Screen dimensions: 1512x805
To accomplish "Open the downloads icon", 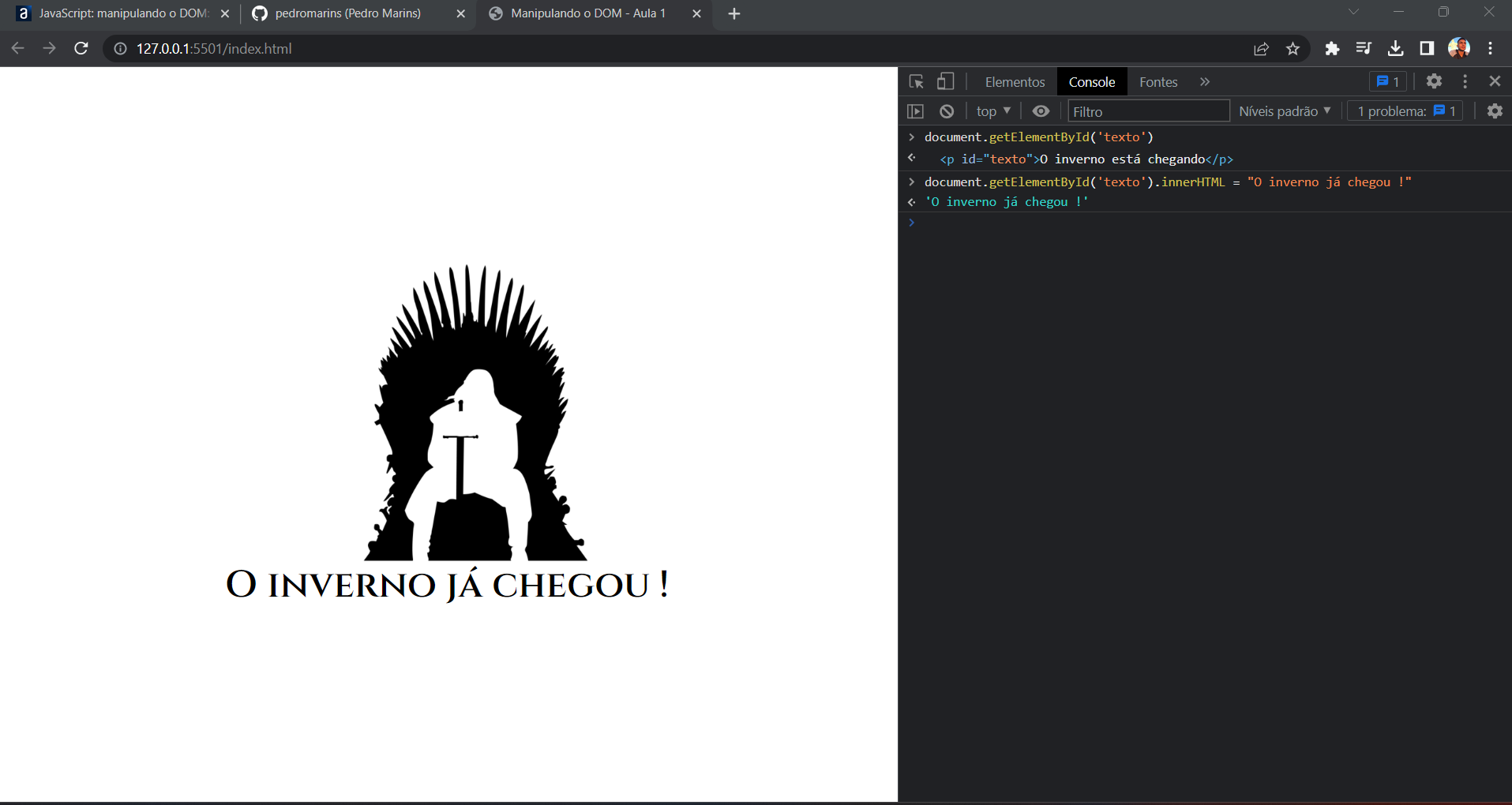I will coord(1395,49).
